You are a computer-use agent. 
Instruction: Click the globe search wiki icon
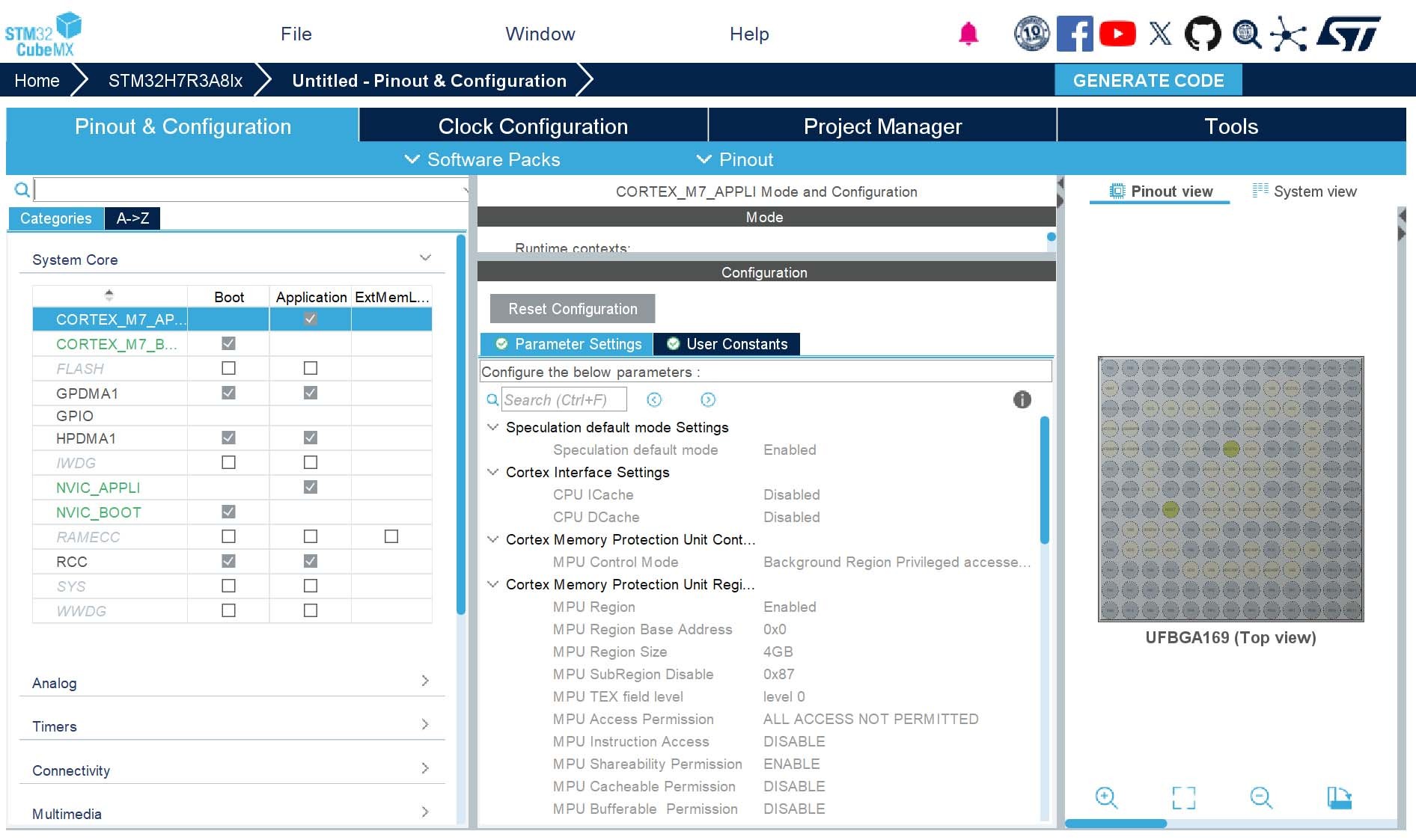click(1246, 34)
